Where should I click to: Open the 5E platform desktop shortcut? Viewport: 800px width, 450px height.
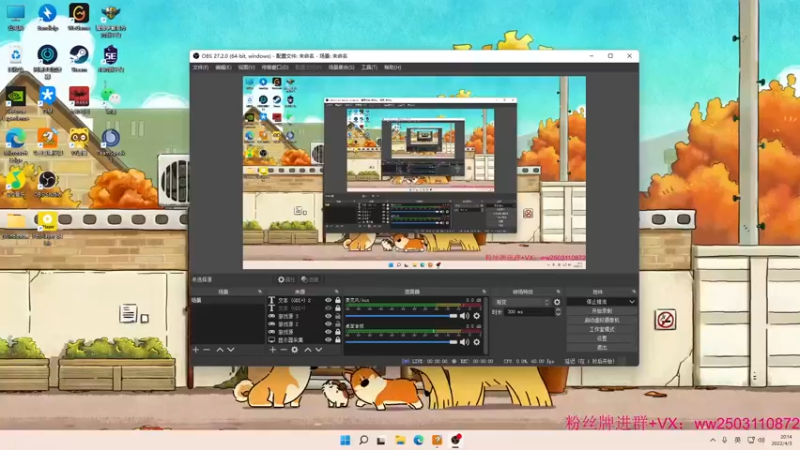(x=111, y=58)
